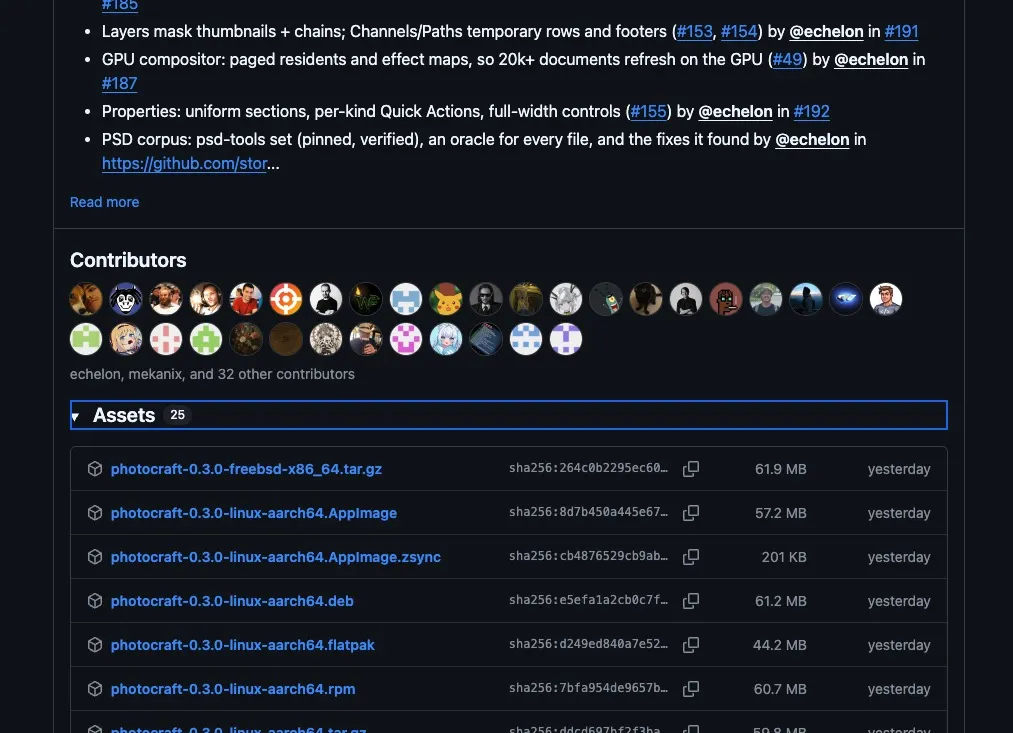Viewport: 1013px width, 733px height.
Task: Download photocraft-0.3.0-linux-aarch64.rpm
Action: point(233,688)
